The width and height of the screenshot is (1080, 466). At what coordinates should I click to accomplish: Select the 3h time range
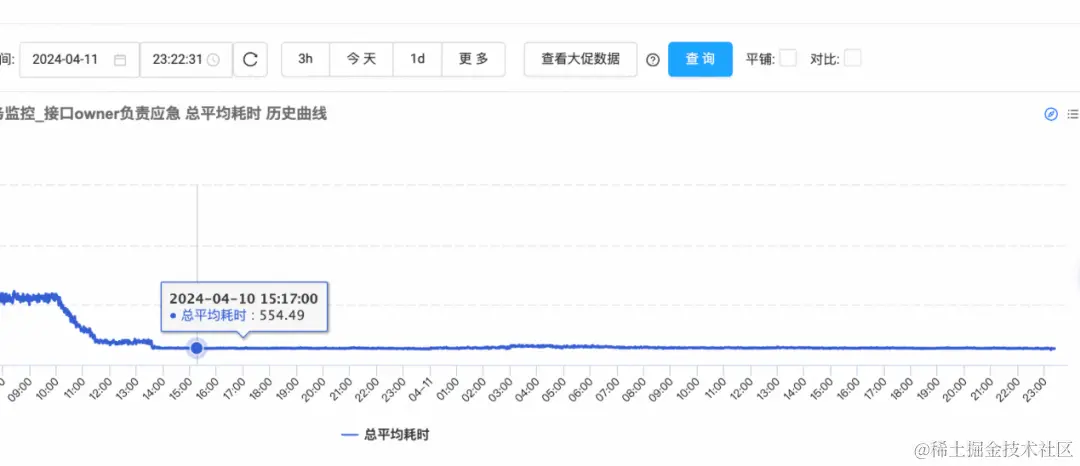pyautogui.click(x=305, y=59)
